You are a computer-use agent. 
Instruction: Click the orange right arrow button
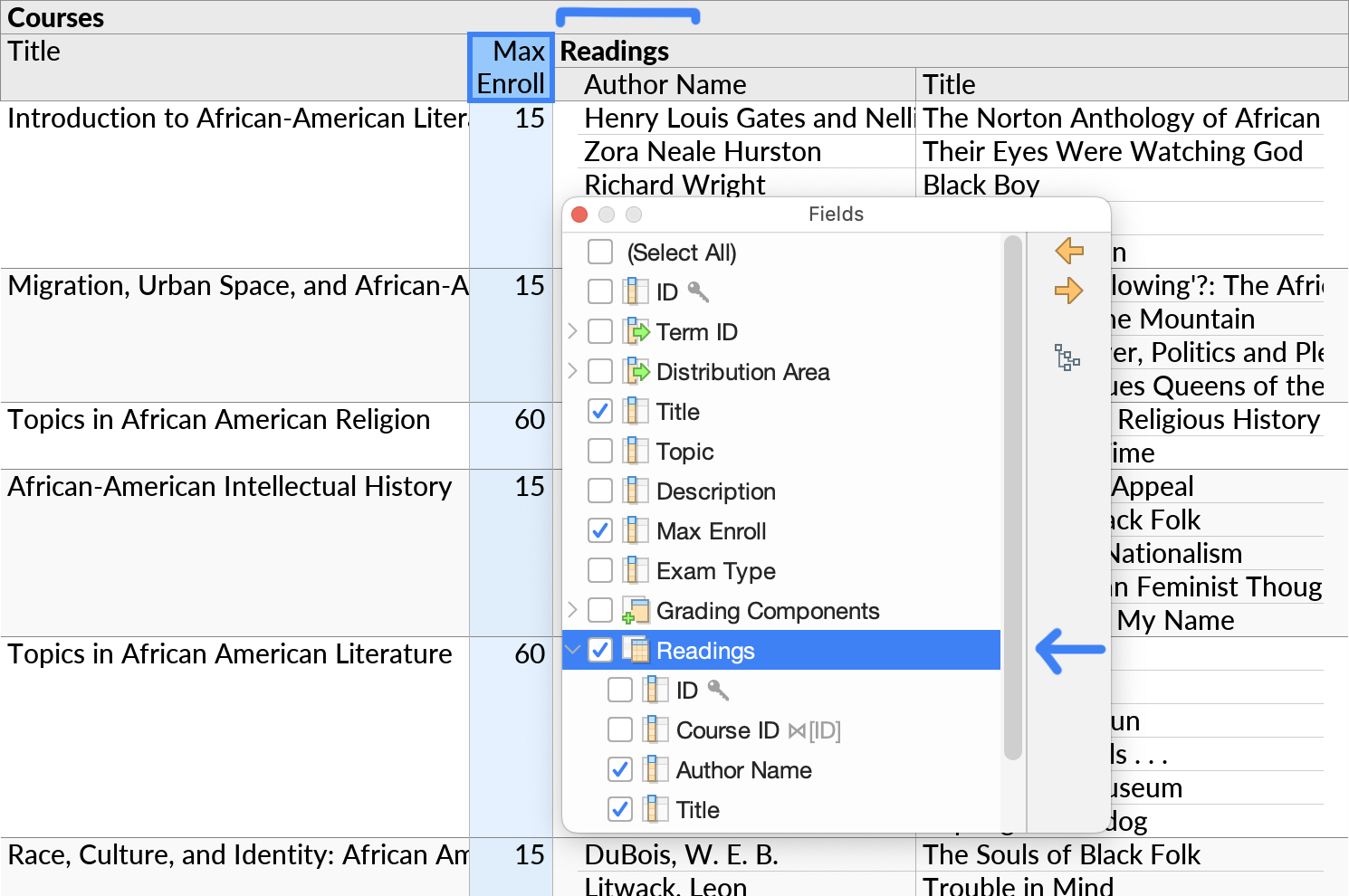(x=1069, y=291)
